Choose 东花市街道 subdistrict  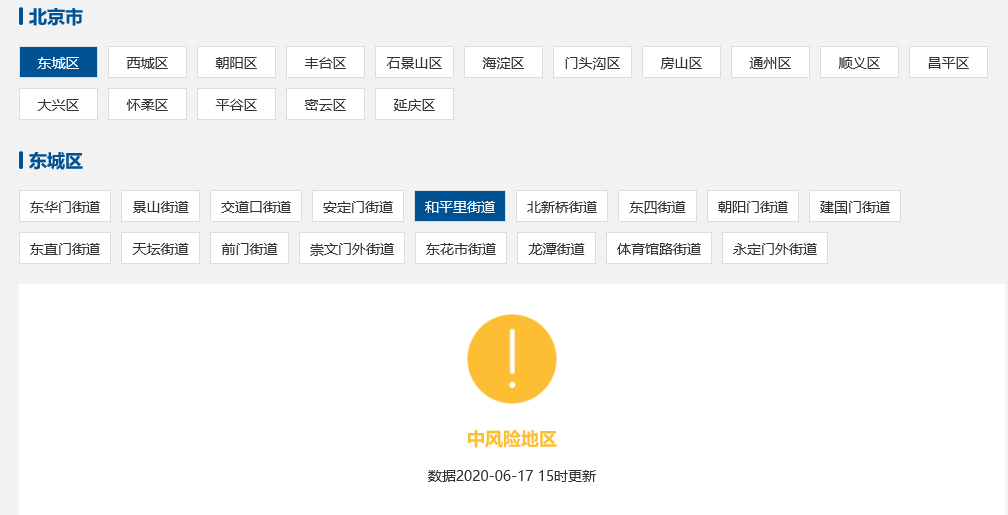click(461, 248)
